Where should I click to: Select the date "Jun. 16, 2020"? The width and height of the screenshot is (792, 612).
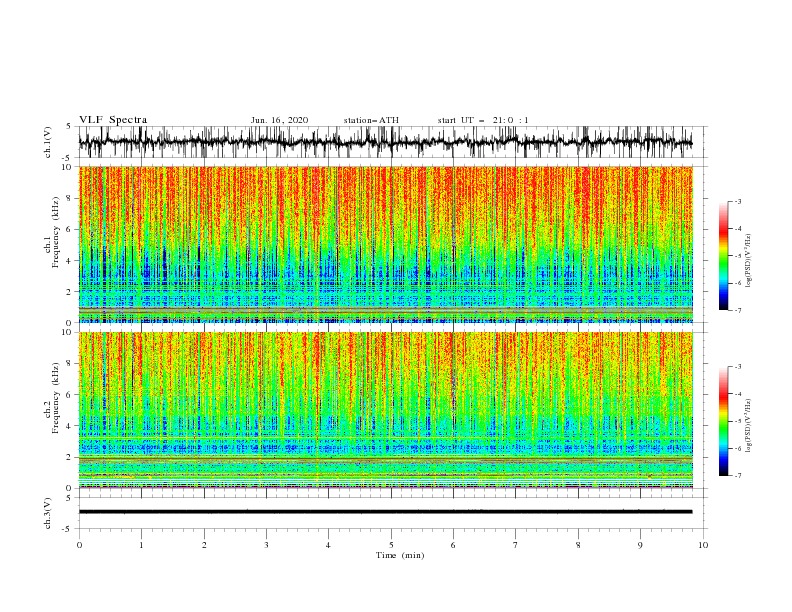coord(279,120)
